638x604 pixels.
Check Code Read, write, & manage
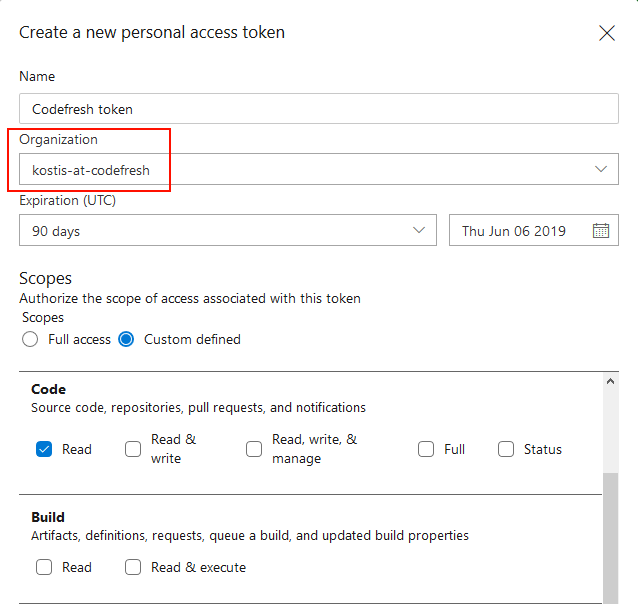254,449
